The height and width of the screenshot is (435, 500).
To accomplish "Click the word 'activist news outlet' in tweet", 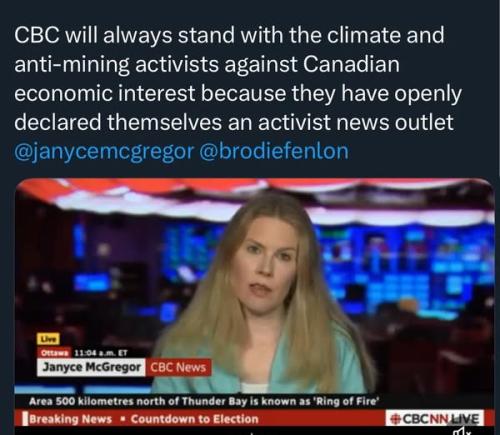I will [x=355, y=122].
